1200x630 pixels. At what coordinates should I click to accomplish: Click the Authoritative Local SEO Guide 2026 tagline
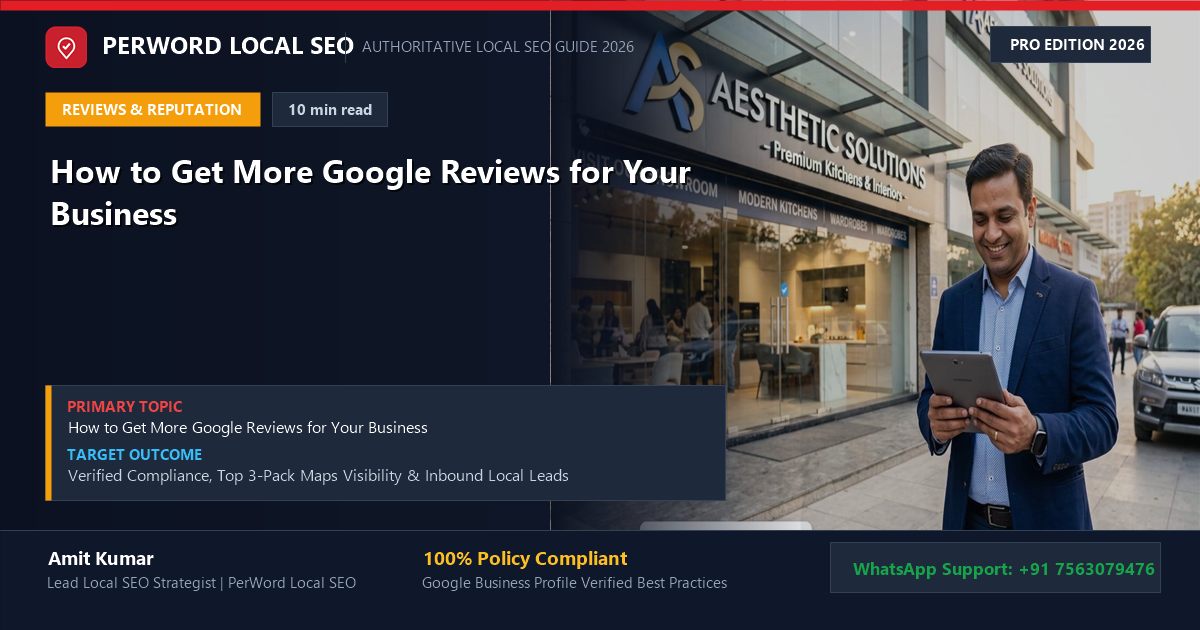tap(498, 47)
